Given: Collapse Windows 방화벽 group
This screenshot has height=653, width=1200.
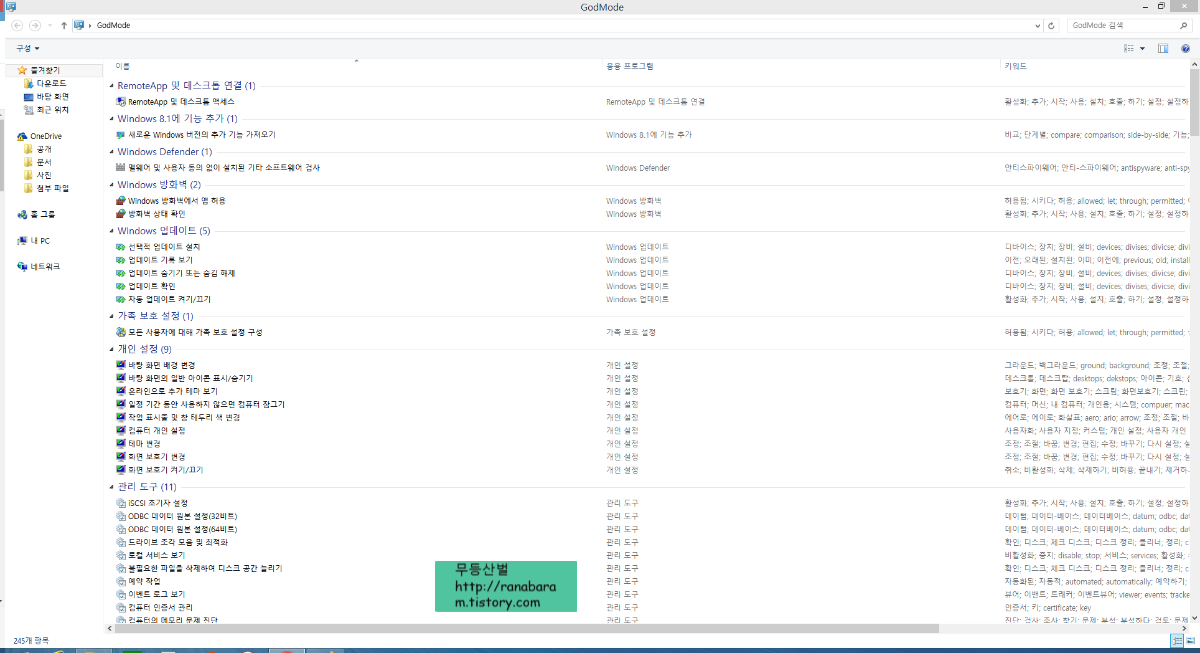Looking at the screenshot, I should tap(111, 185).
